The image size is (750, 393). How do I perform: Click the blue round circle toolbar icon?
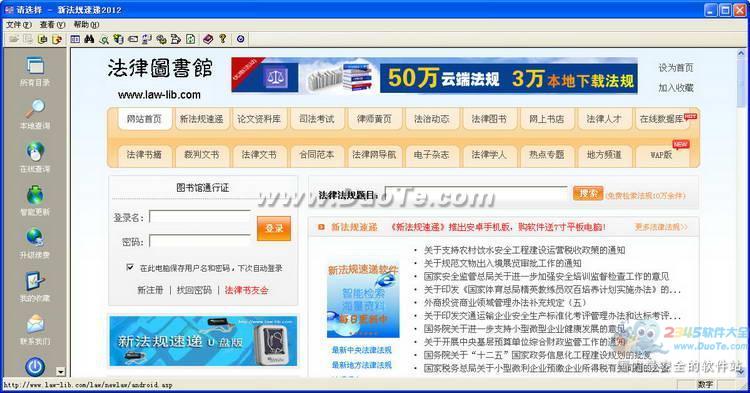241,39
